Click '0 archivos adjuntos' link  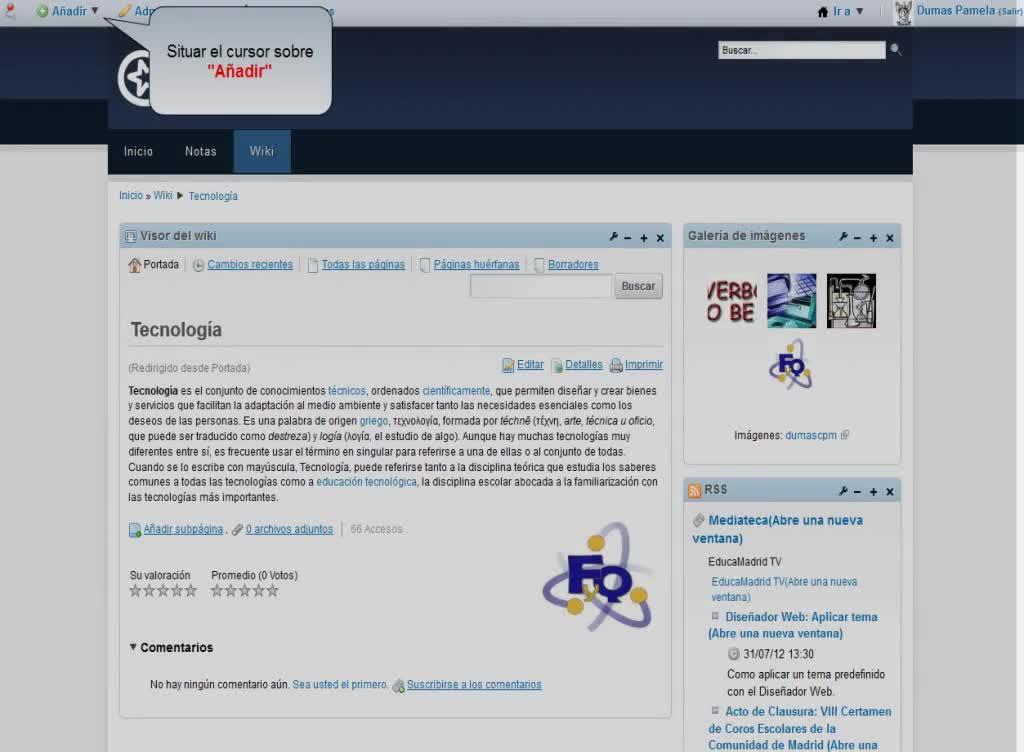coord(289,529)
